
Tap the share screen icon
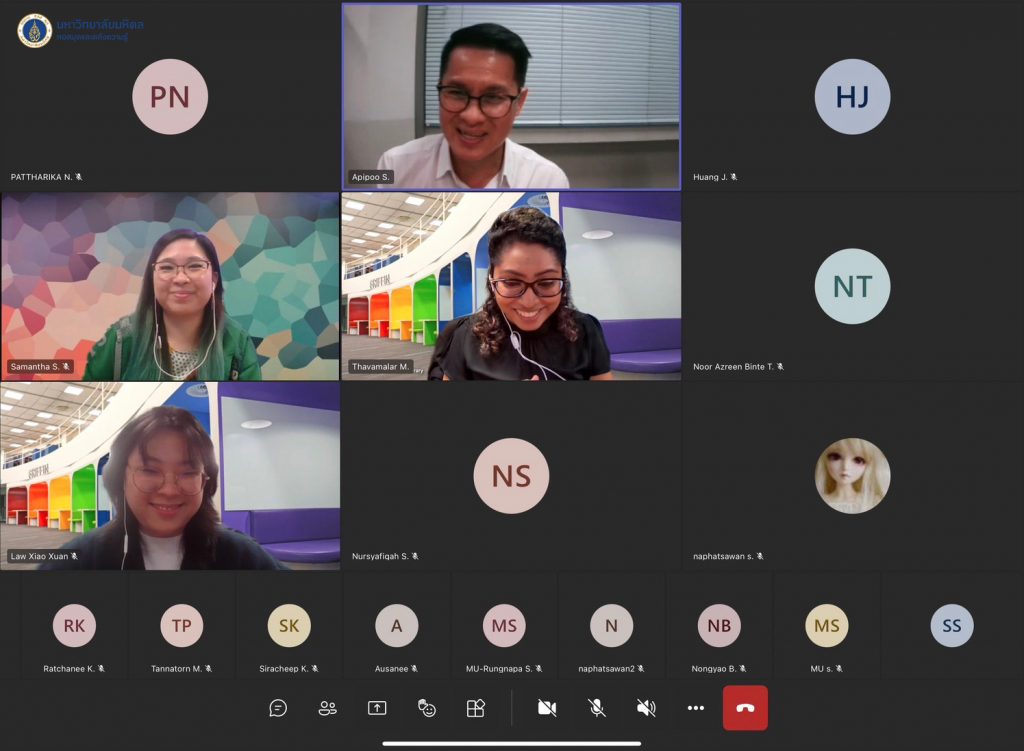pos(377,708)
